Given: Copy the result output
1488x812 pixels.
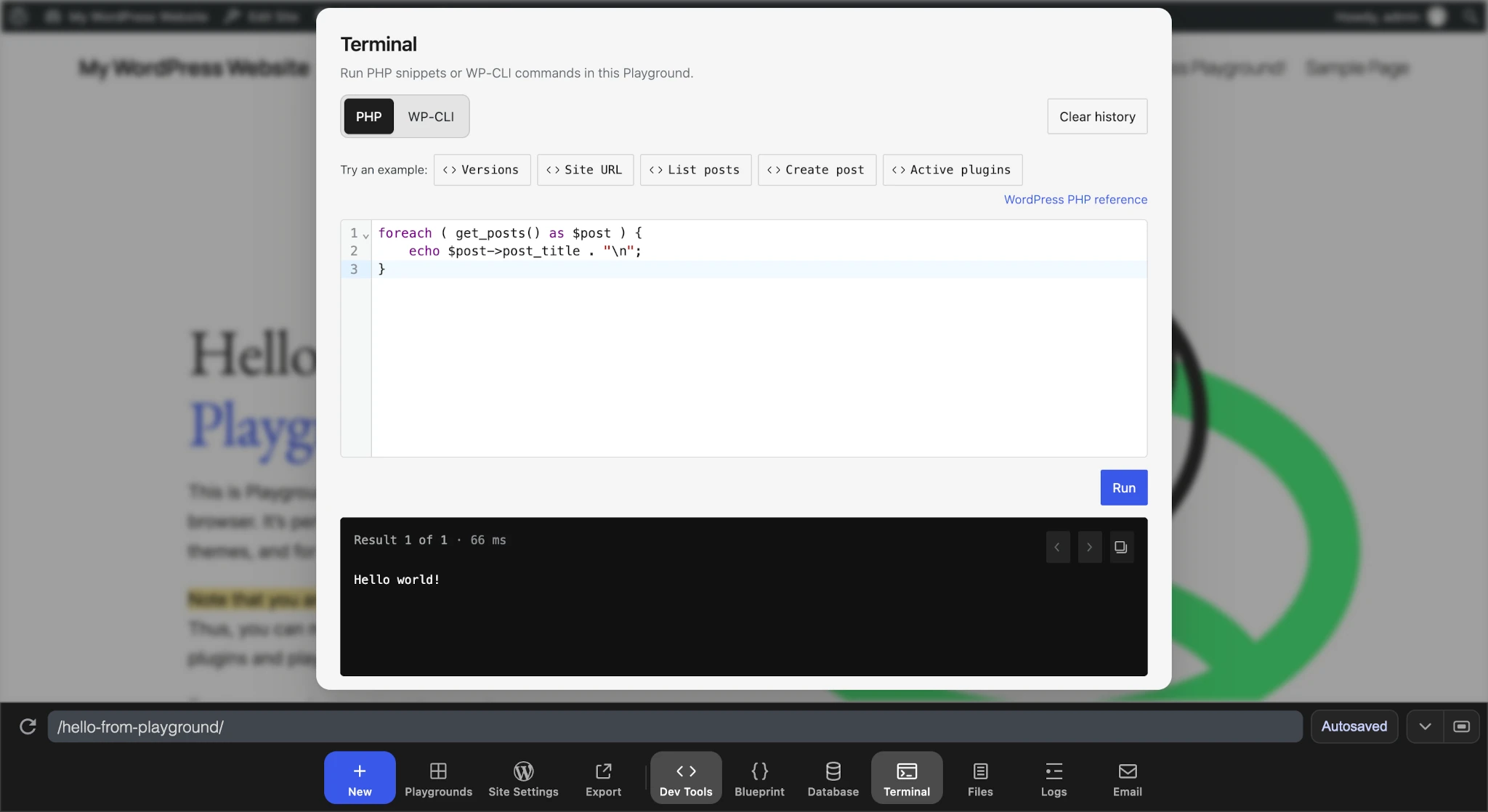Looking at the screenshot, I should (1121, 547).
